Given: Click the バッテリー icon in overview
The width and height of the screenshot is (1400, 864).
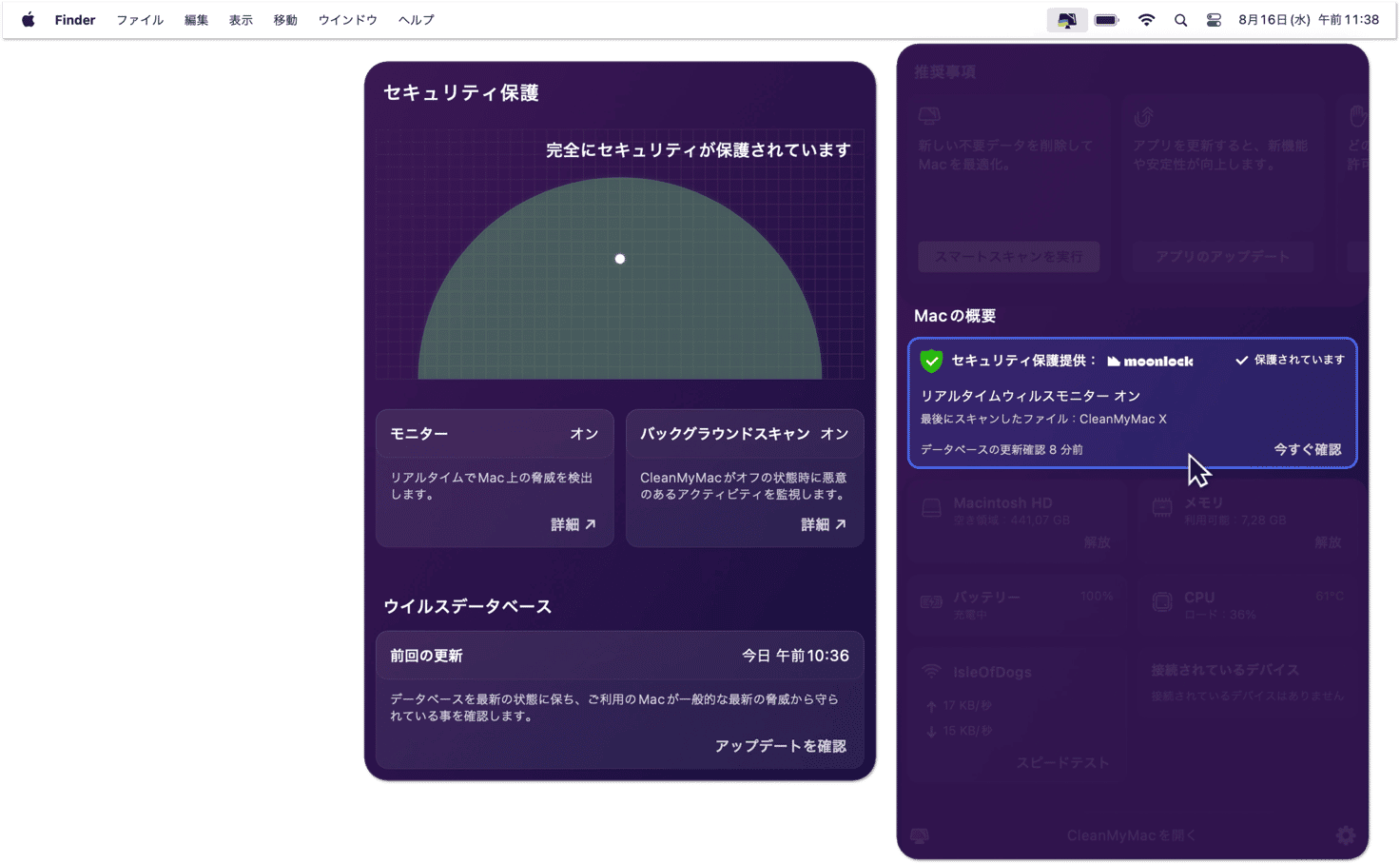Looking at the screenshot, I should tap(931, 602).
